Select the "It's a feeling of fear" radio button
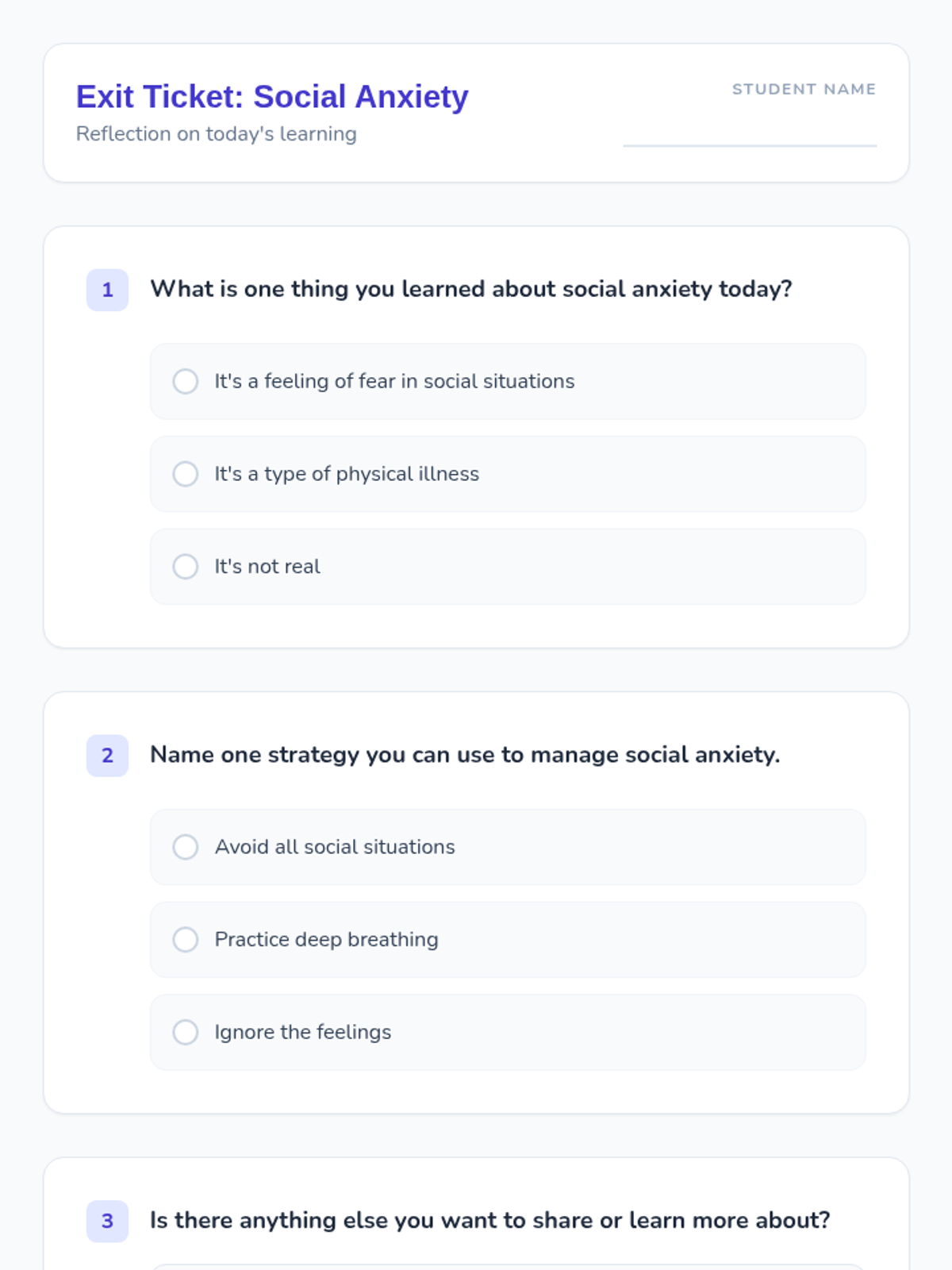952x1270 pixels. pyautogui.click(x=186, y=382)
